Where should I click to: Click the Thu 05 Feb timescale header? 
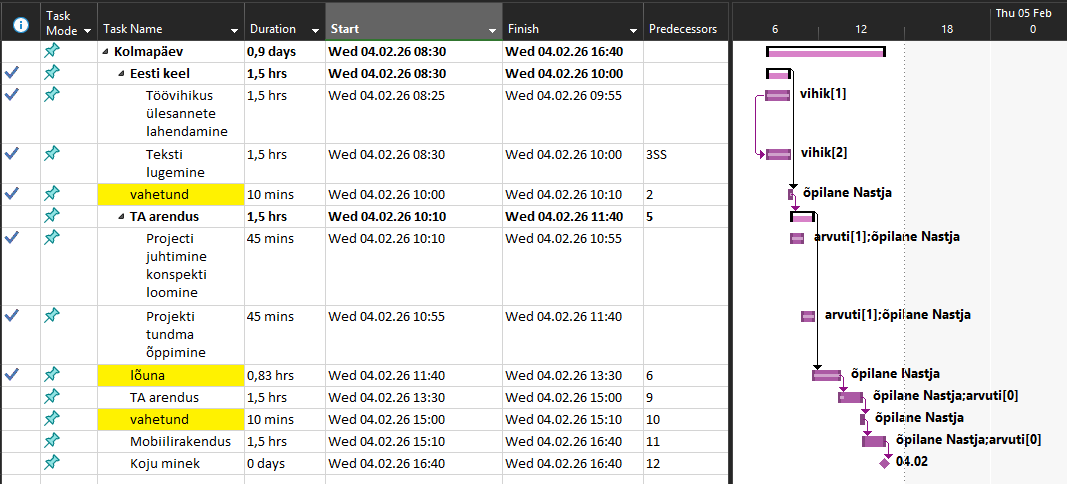[x=1023, y=14]
